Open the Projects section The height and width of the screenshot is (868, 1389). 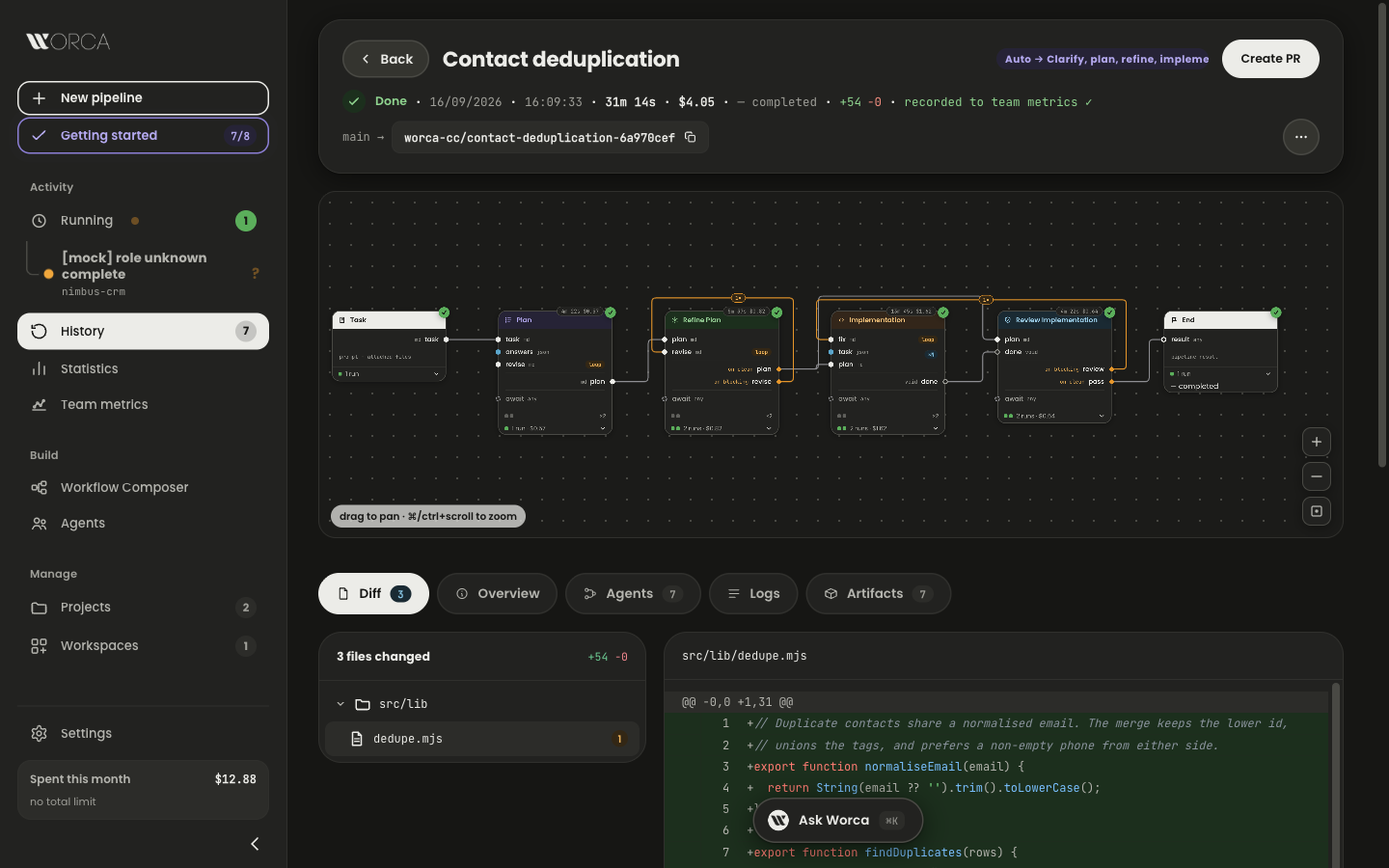(143, 608)
